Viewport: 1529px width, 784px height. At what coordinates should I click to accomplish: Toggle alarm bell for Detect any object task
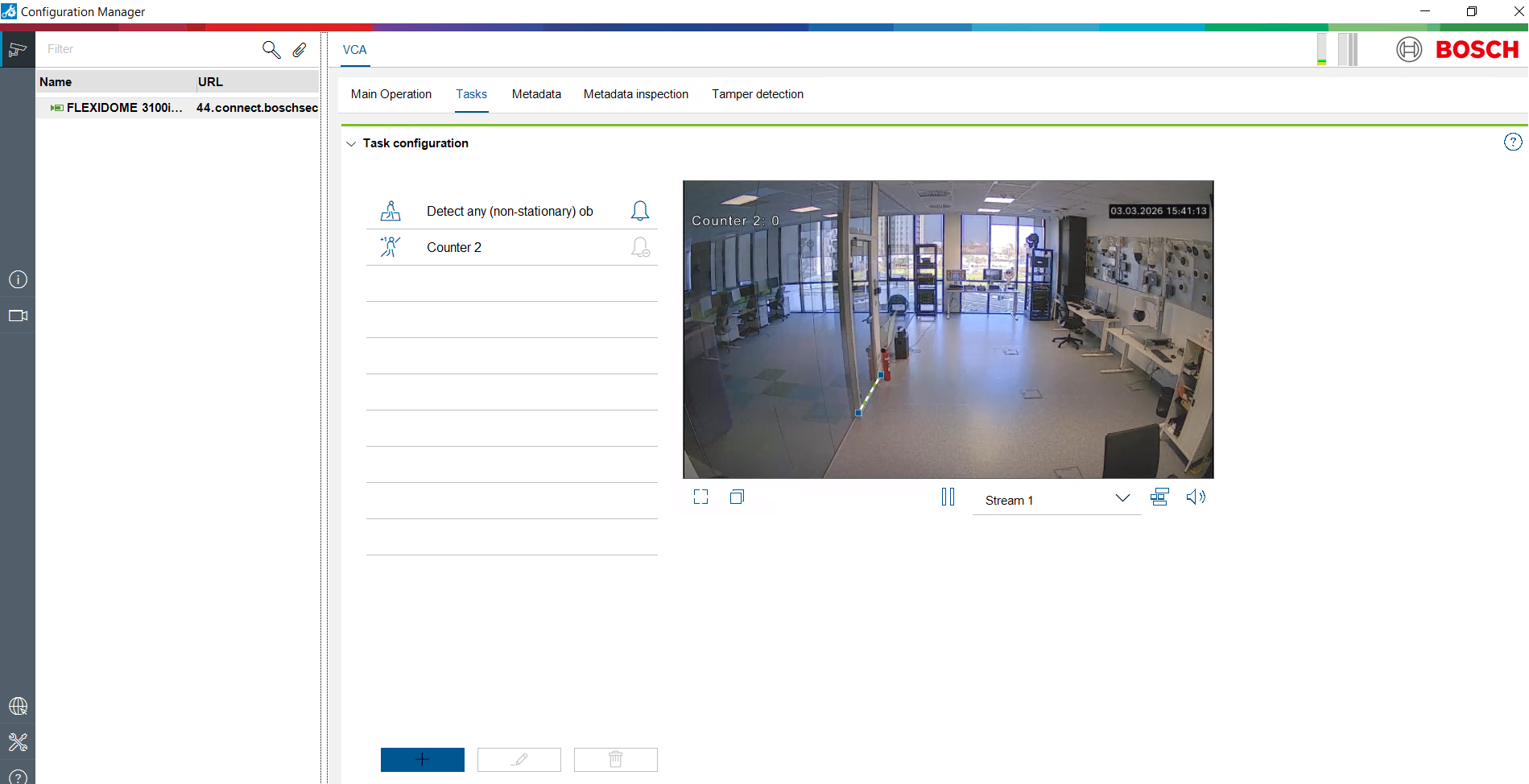click(640, 211)
